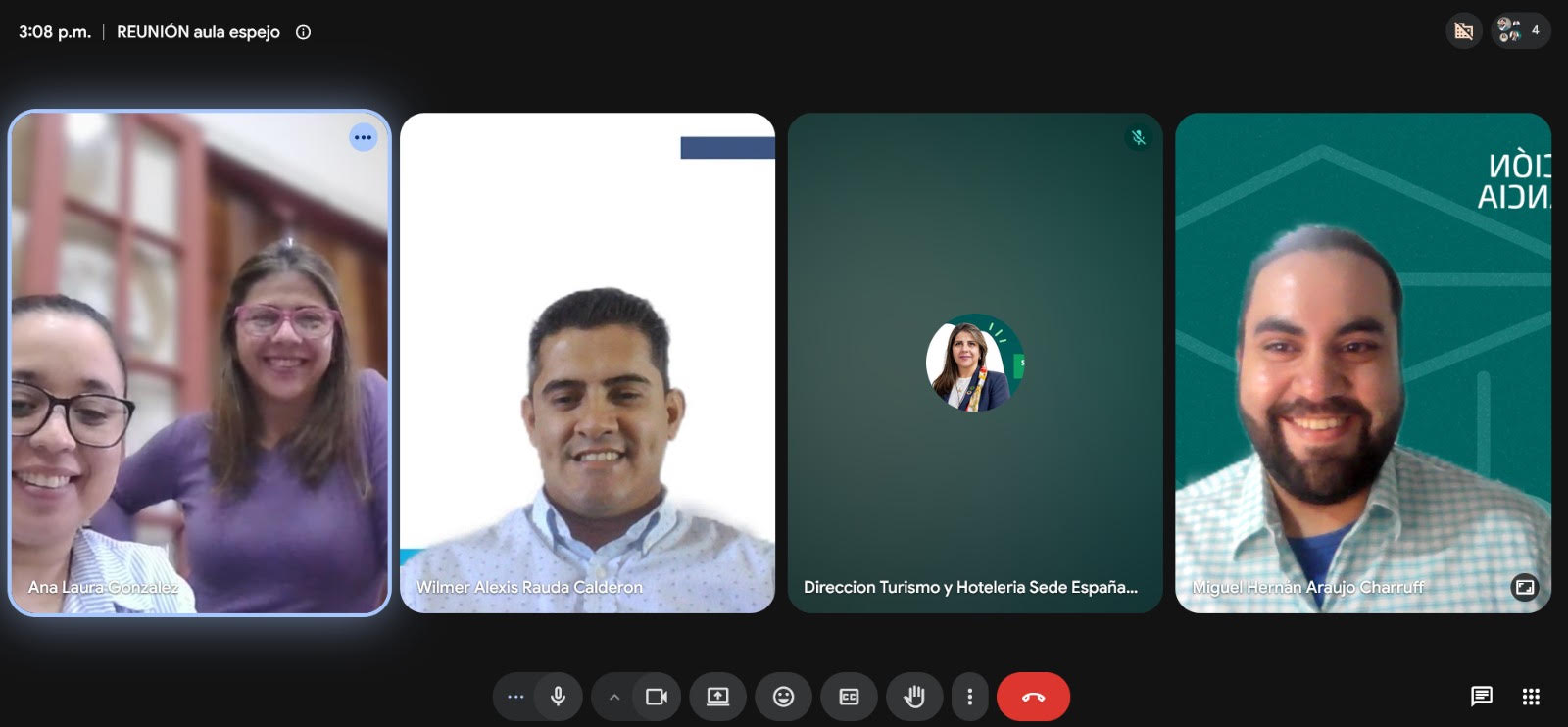Click Direccion Turismo profile avatar
This screenshot has height=727, width=1568.
coord(975,363)
